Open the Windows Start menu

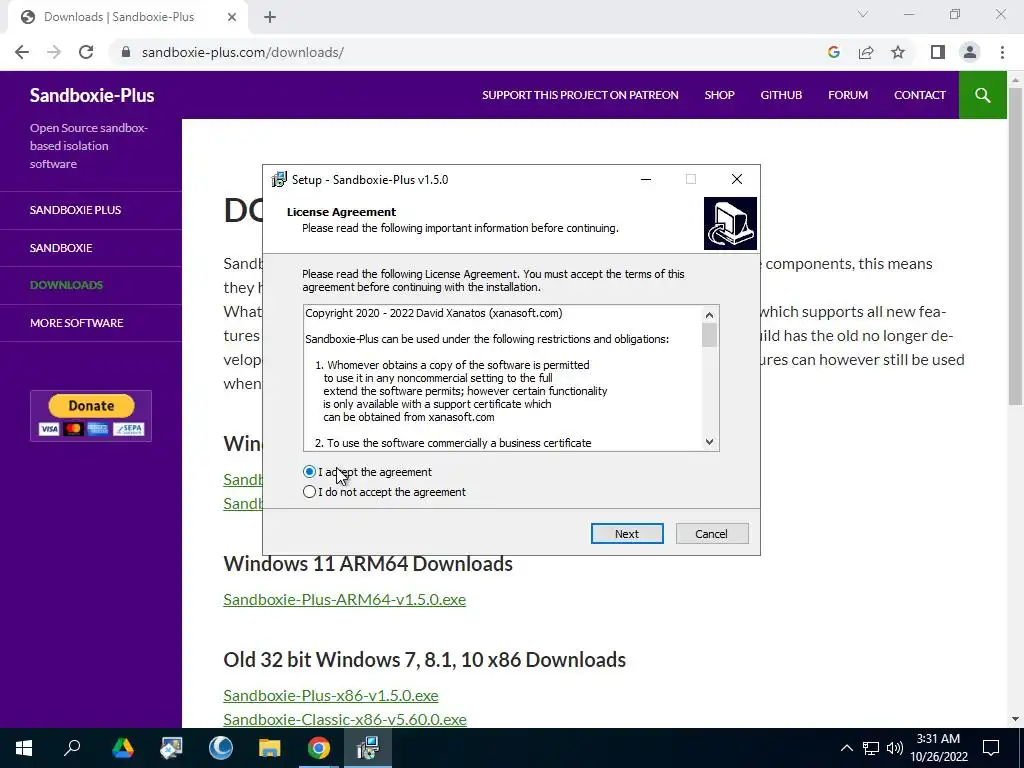[x=24, y=748]
